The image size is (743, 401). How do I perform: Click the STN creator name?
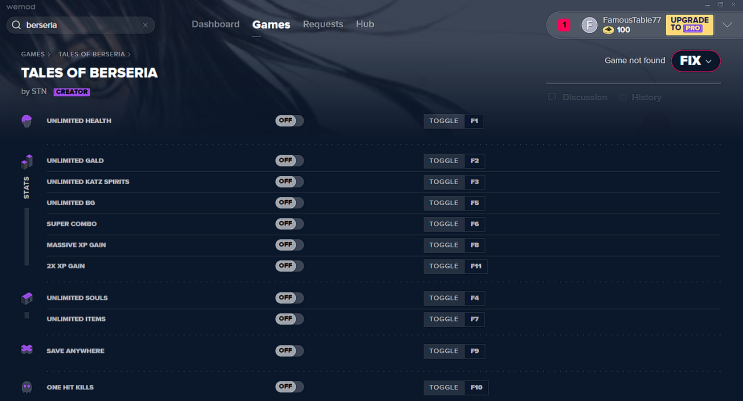[39, 91]
